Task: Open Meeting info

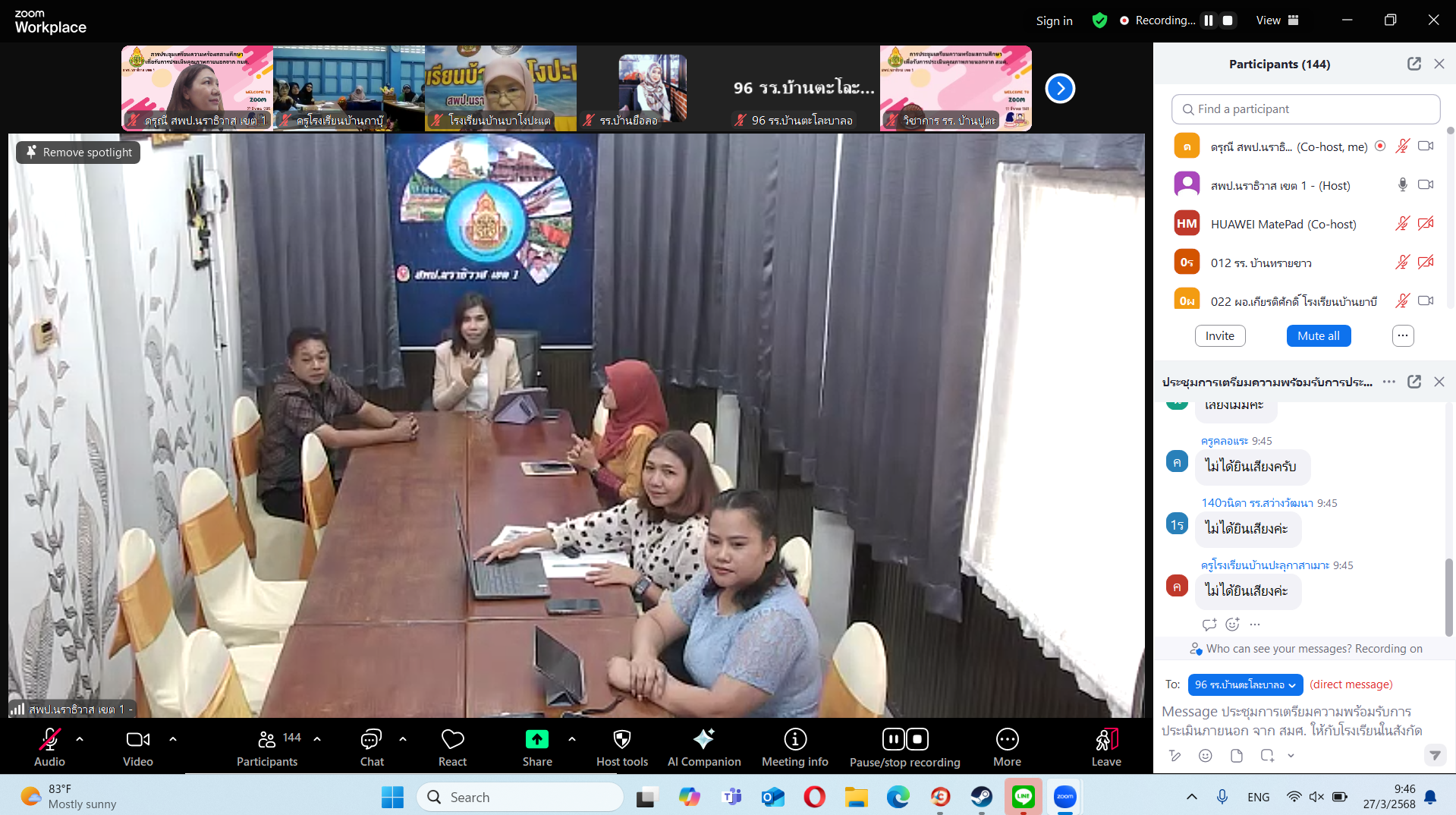Action: click(x=794, y=740)
